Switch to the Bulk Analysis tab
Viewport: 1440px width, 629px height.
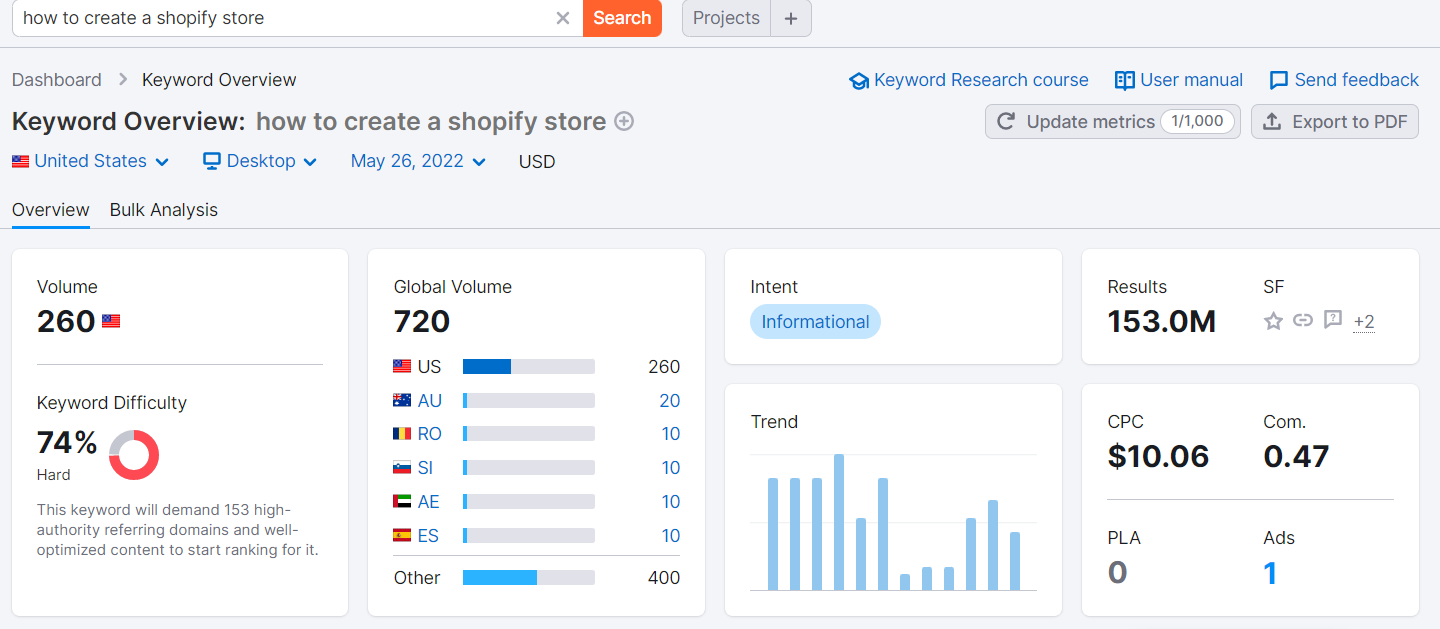(164, 210)
